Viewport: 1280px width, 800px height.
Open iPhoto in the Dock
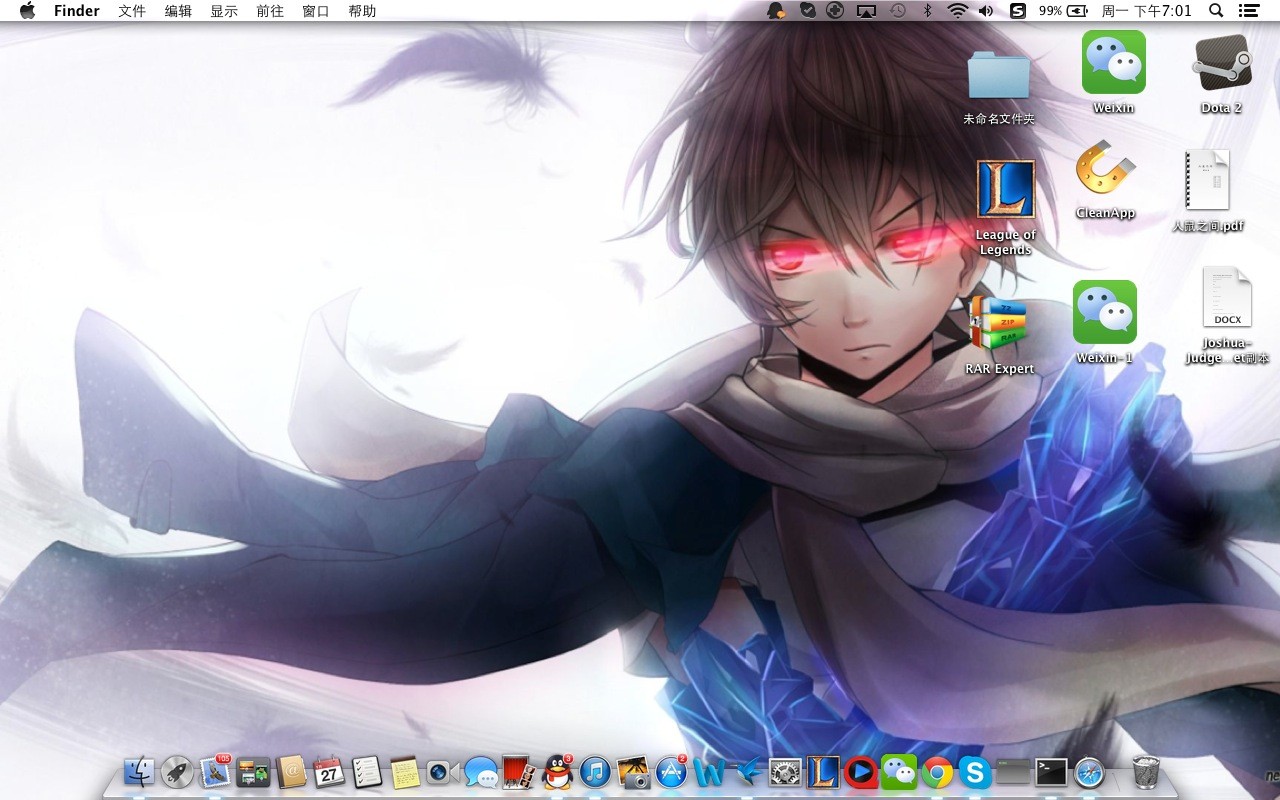[633, 772]
